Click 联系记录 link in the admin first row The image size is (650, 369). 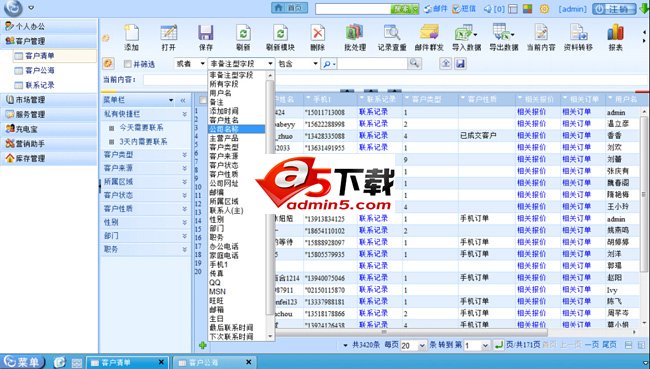pos(373,112)
